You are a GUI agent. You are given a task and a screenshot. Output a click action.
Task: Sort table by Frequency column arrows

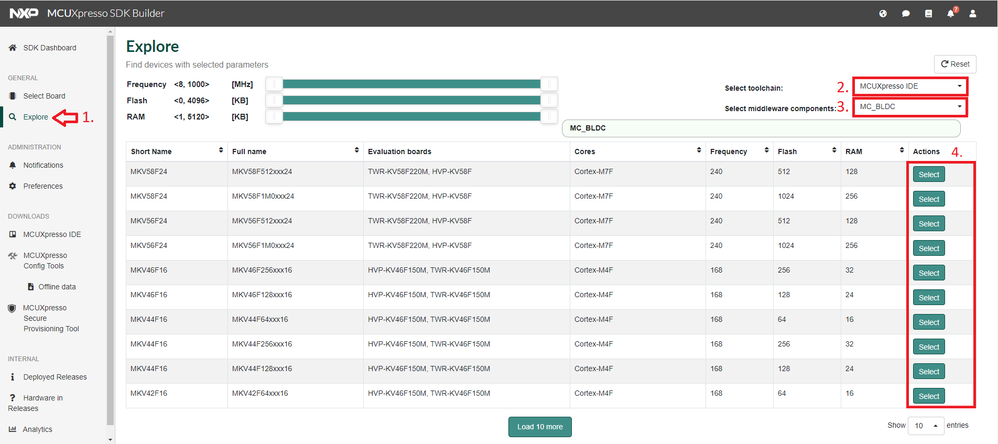[x=766, y=151]
